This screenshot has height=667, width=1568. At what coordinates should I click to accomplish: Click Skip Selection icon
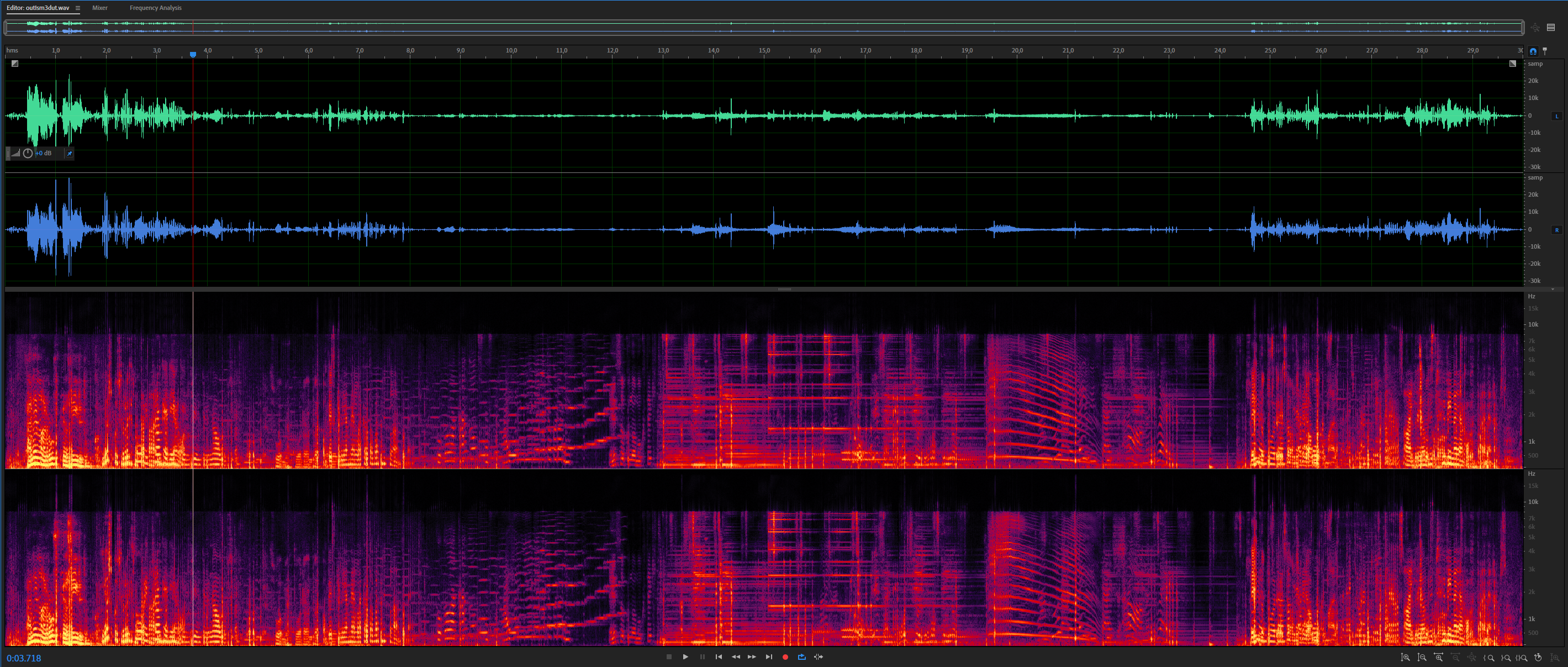click(819, 657)
